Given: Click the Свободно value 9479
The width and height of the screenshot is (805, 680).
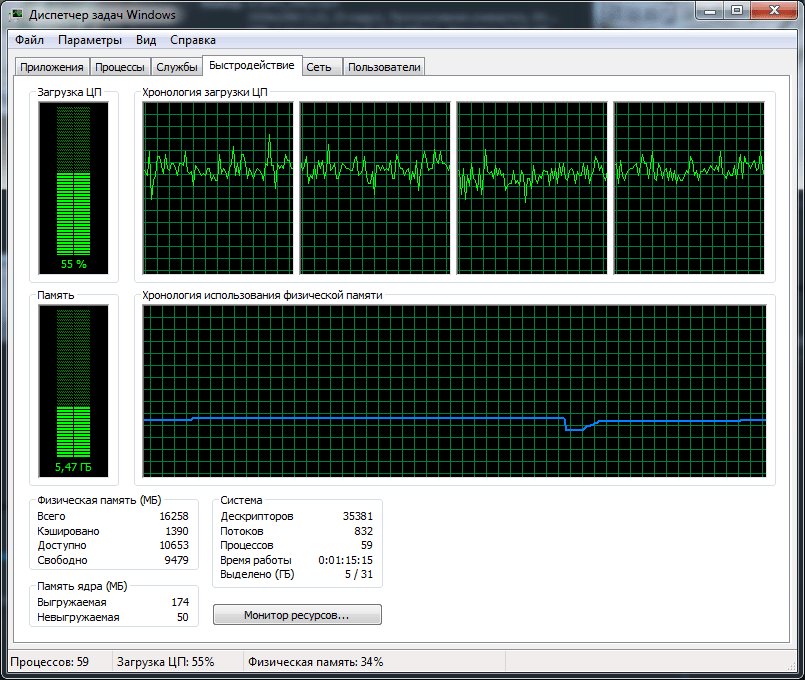Looking at the screenshot, I should point(177,560).
